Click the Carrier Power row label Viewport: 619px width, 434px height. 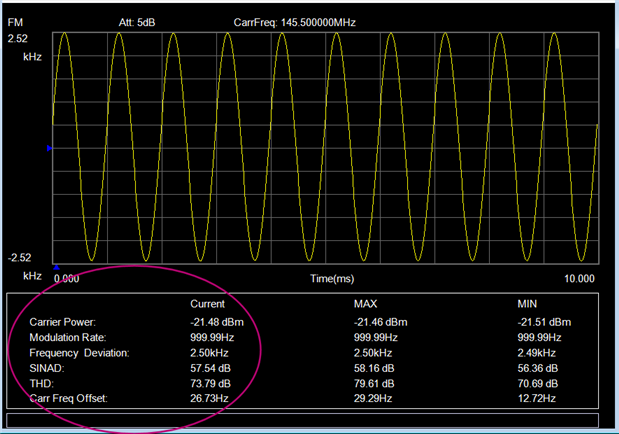click(62, 322)
